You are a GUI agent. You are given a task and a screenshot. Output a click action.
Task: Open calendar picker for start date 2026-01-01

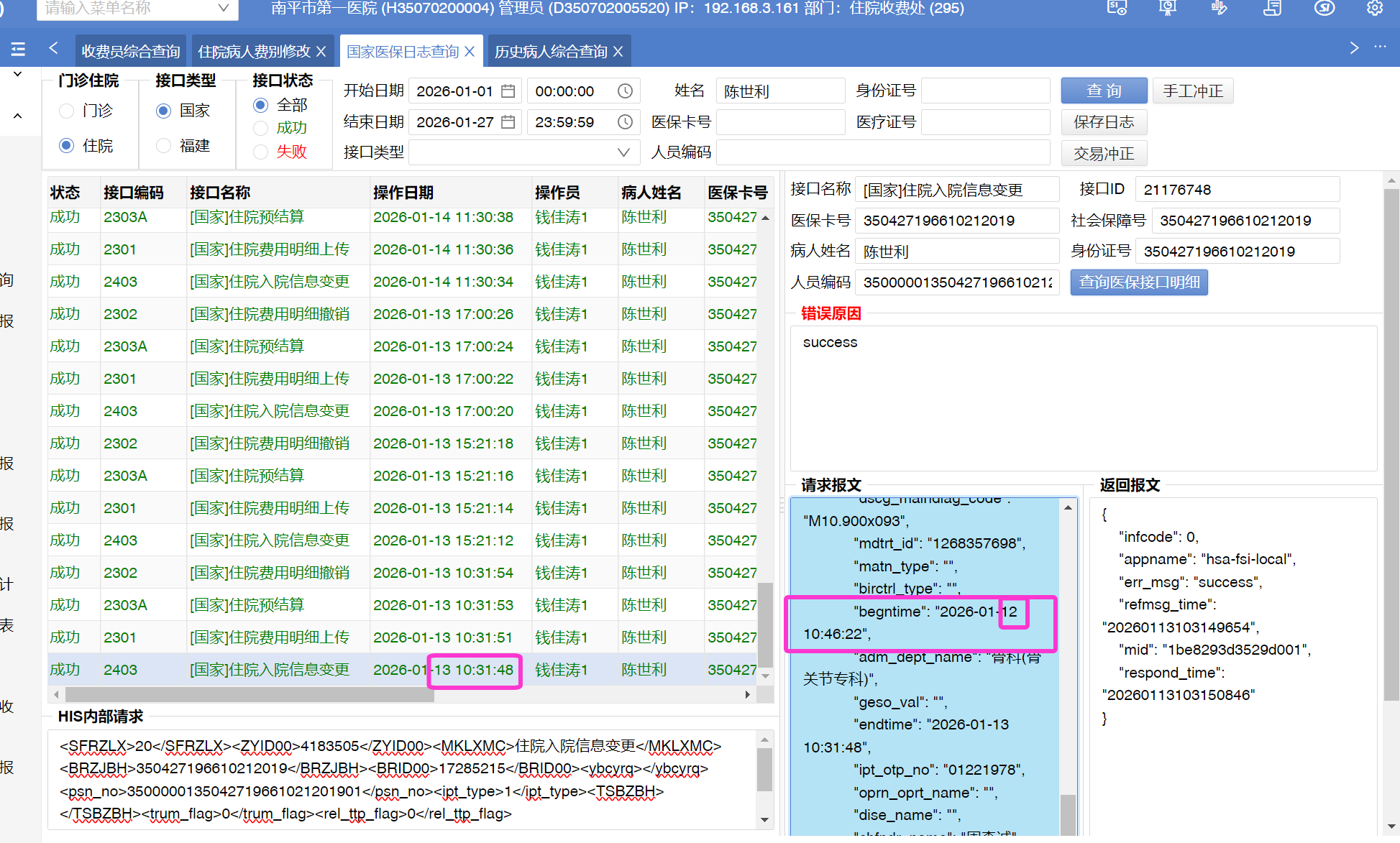point(508,91)
